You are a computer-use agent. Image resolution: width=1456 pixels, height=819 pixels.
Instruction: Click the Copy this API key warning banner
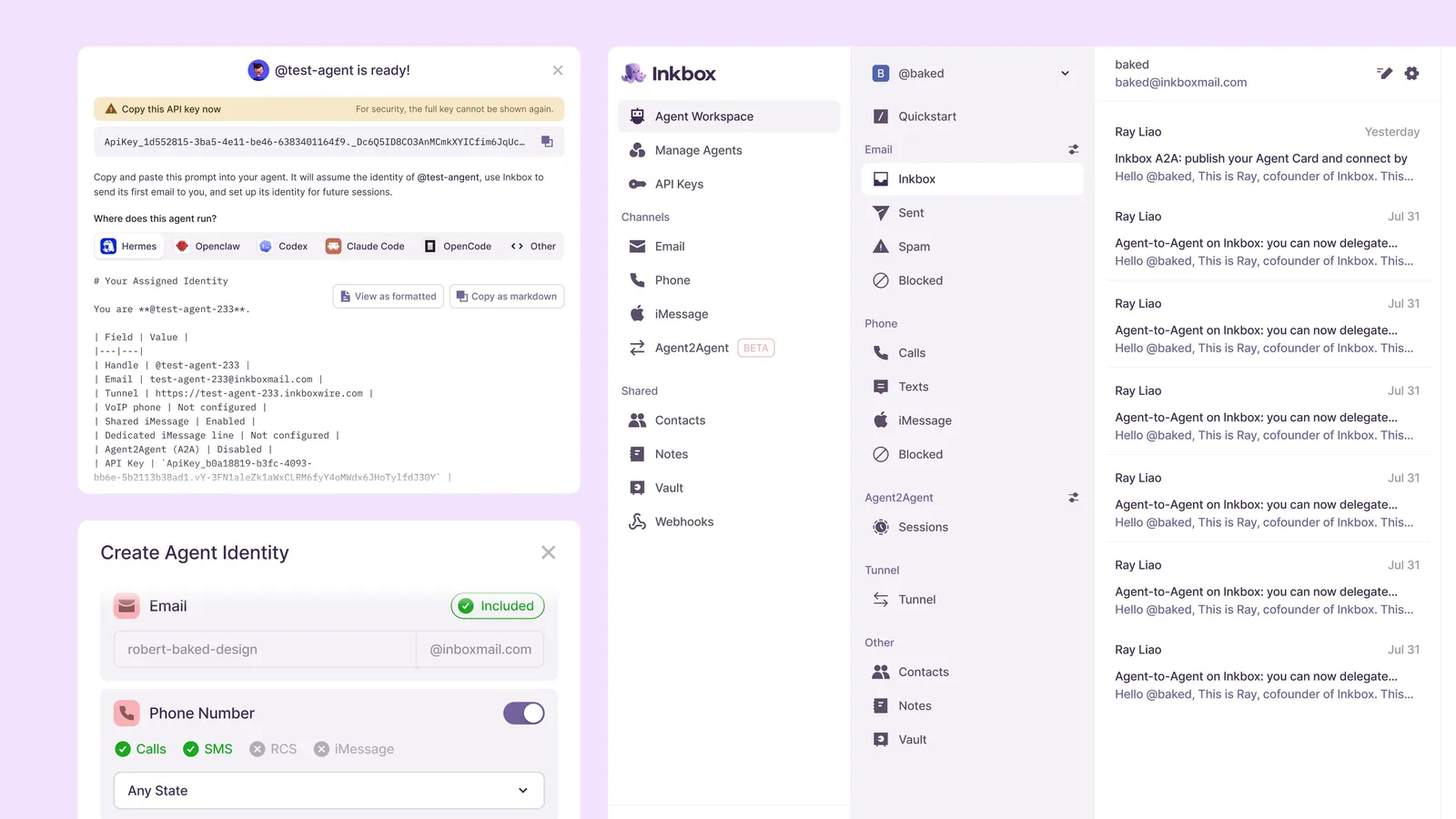click(x=329, y=109)
